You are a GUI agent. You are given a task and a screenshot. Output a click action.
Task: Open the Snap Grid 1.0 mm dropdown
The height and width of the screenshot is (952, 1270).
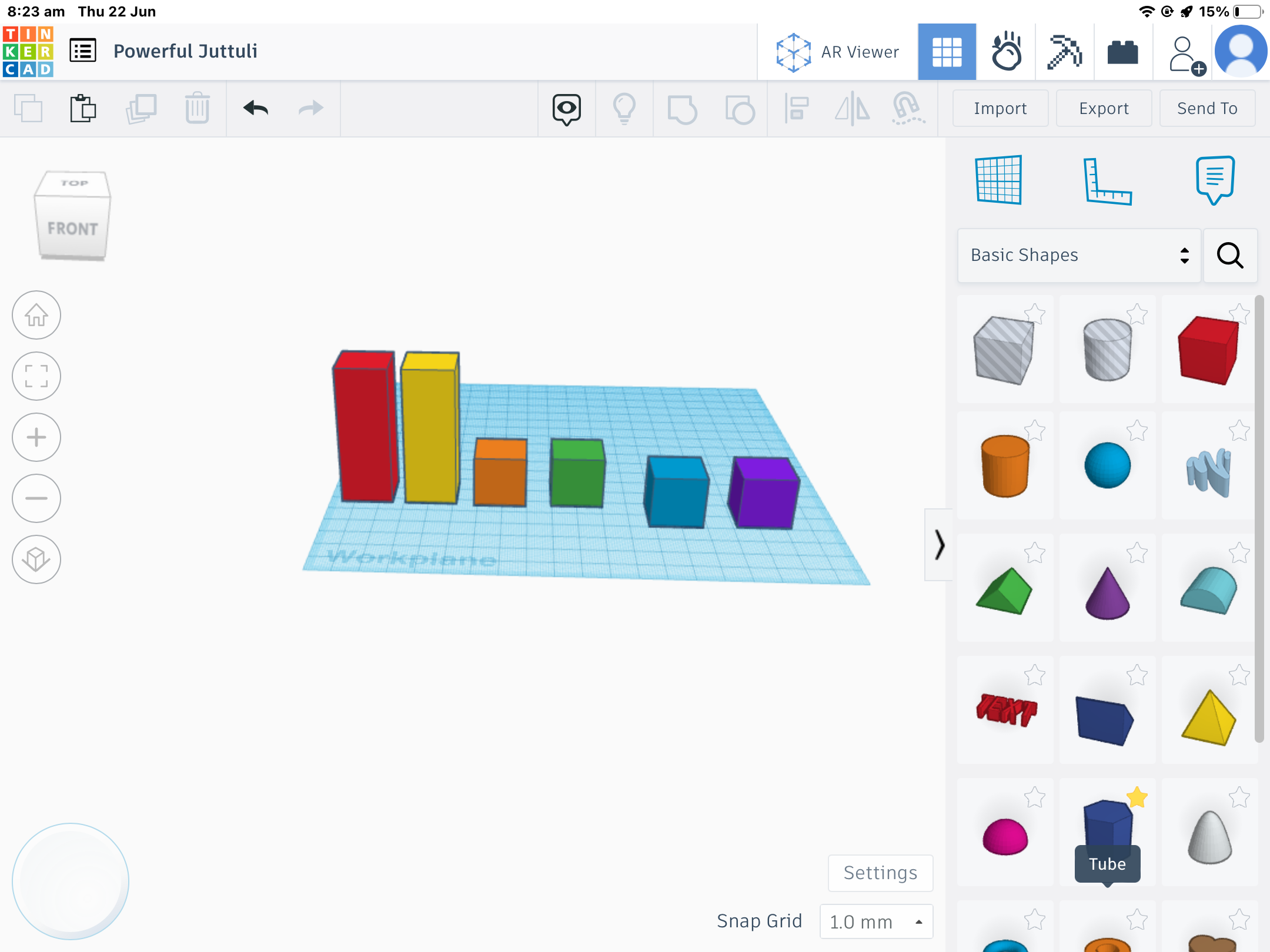tap(875, 921)
